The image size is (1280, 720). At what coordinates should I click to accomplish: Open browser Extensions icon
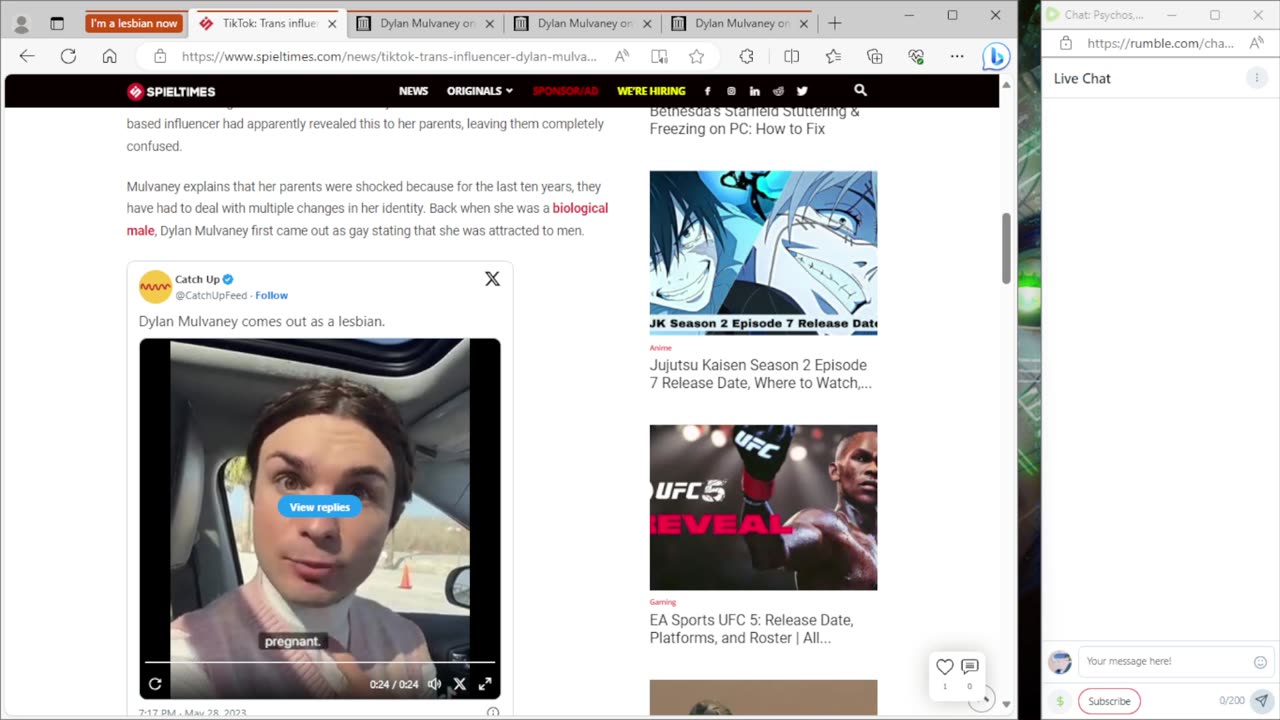coord(746,57)
